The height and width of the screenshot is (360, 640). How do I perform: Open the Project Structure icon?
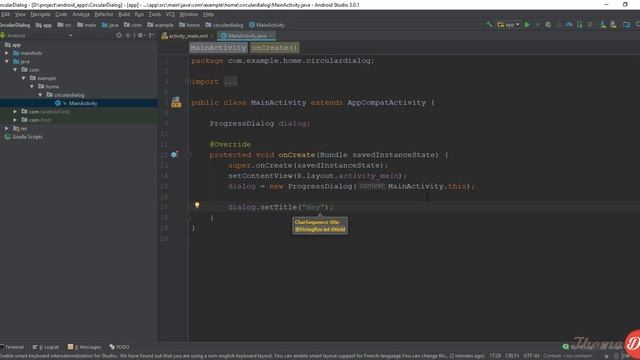[x=626, y=25]
